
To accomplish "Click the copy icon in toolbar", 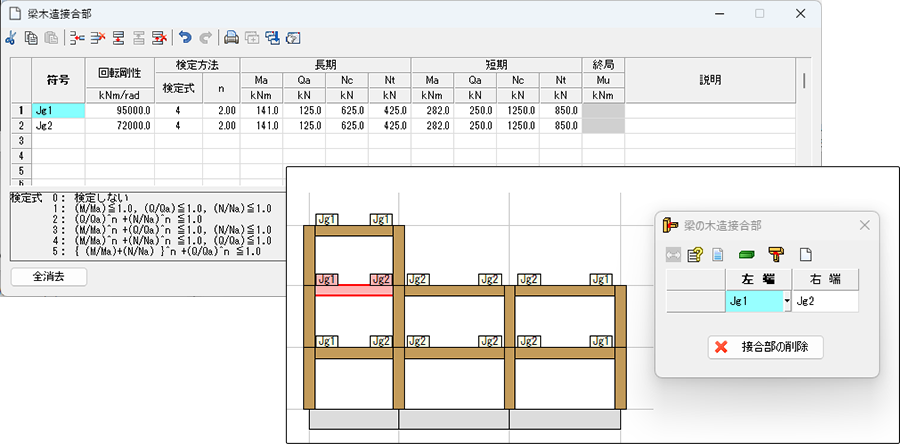I will coord(31,38).
